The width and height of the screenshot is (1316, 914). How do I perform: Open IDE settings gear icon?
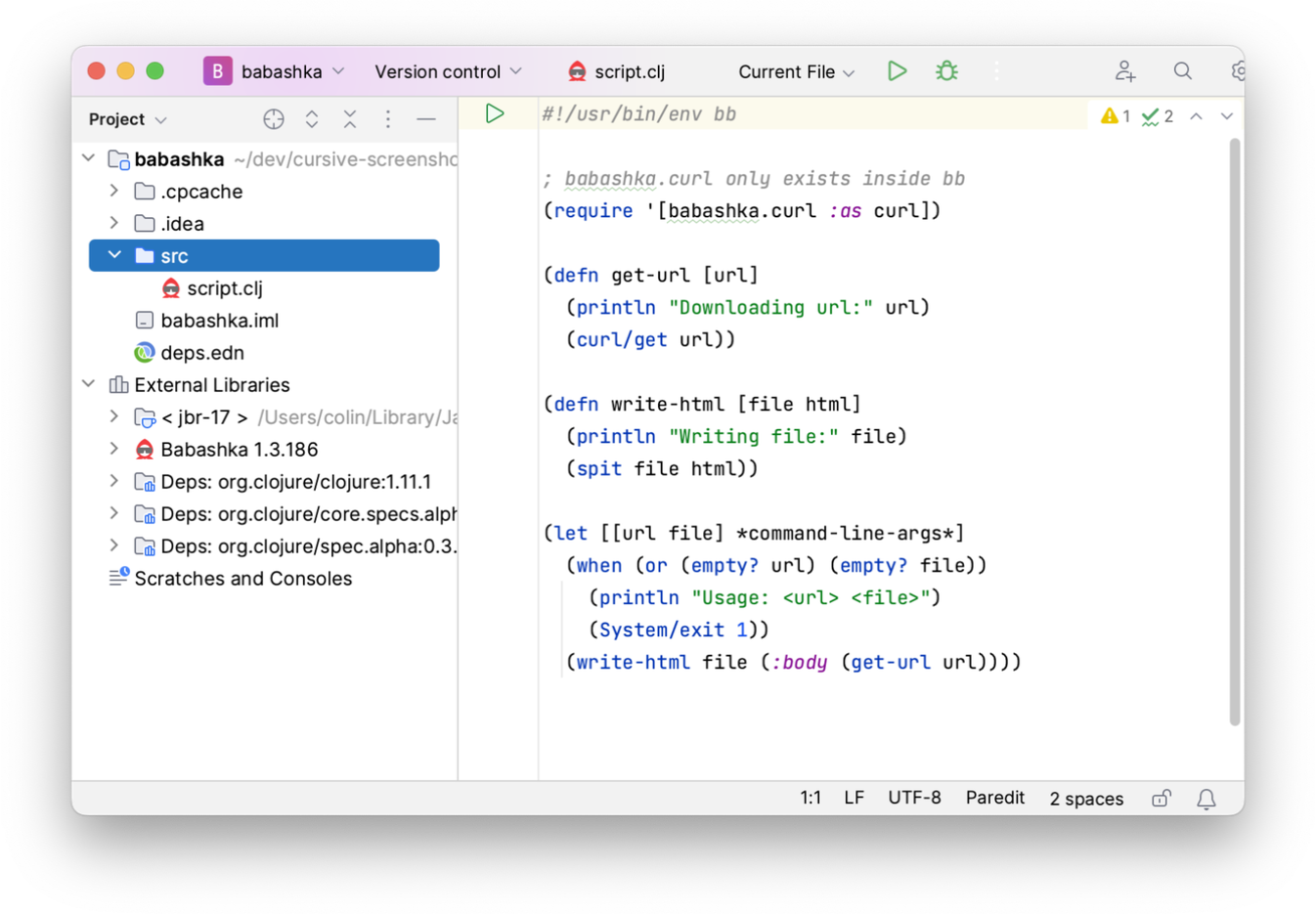(x=1238, y=71)
